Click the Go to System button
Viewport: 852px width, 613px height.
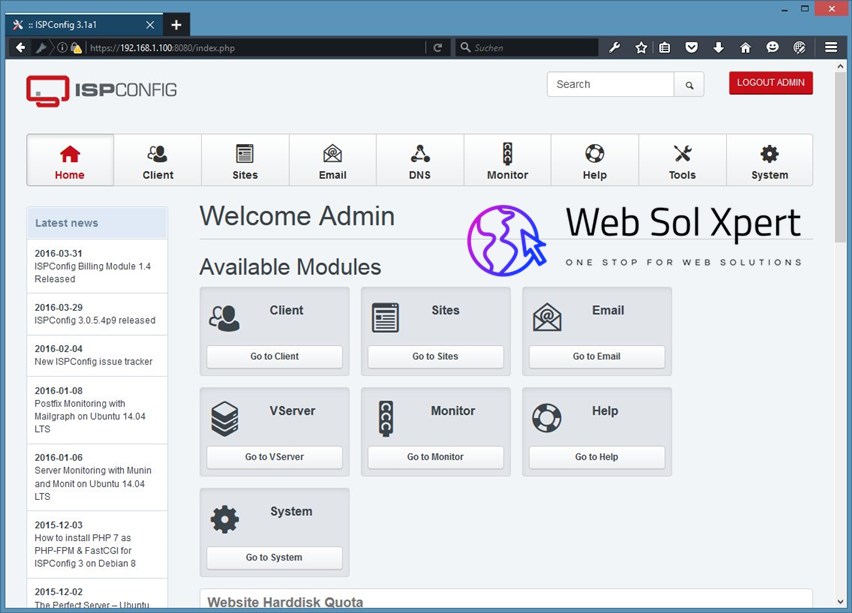(x=274, y=558)
